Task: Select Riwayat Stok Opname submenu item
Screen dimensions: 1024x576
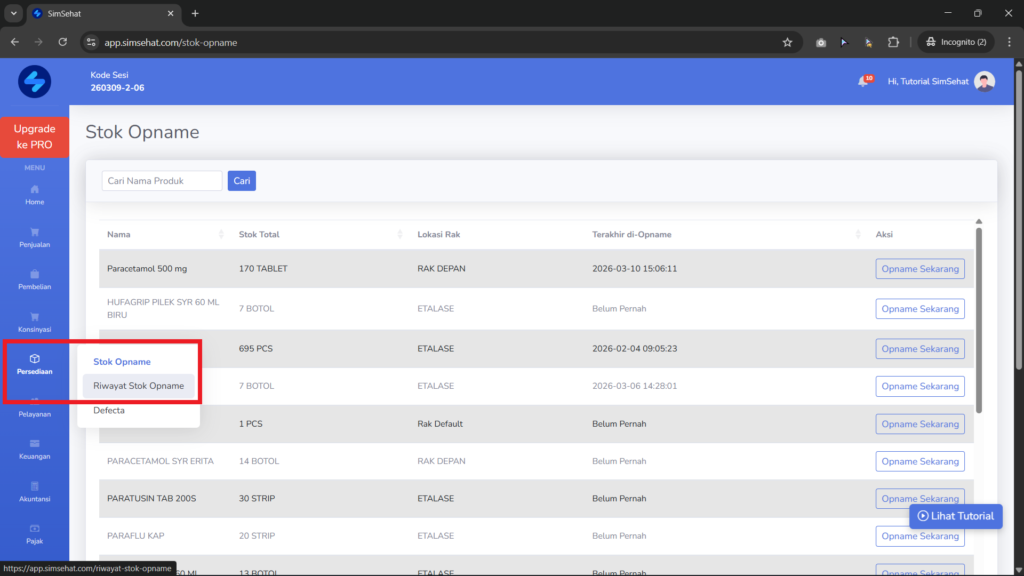Action: [138, 386]
